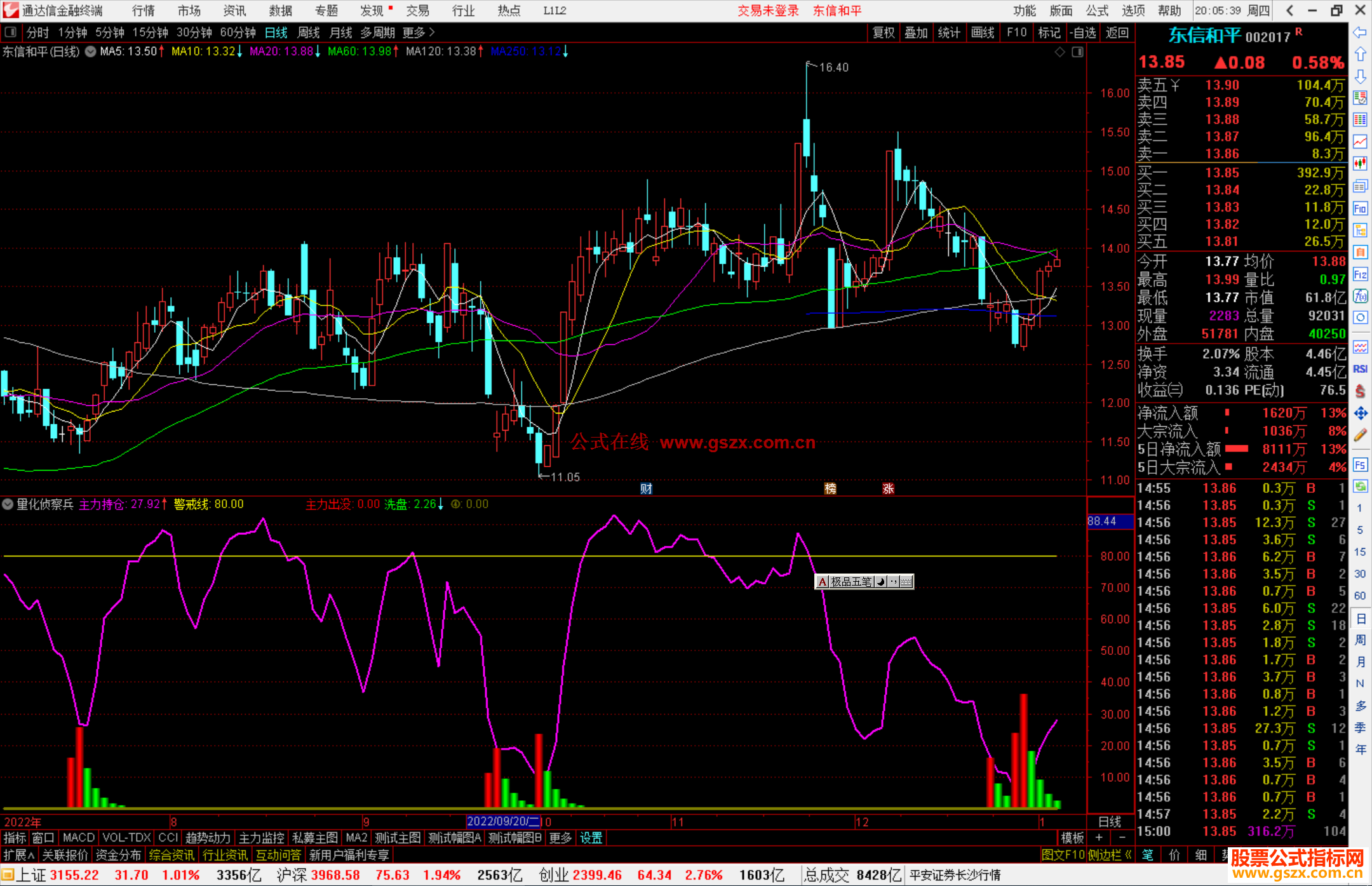This screenshot has width=1372, height=886.
Task: Click the + zoom in chart button
Action: click(1099, 838)
